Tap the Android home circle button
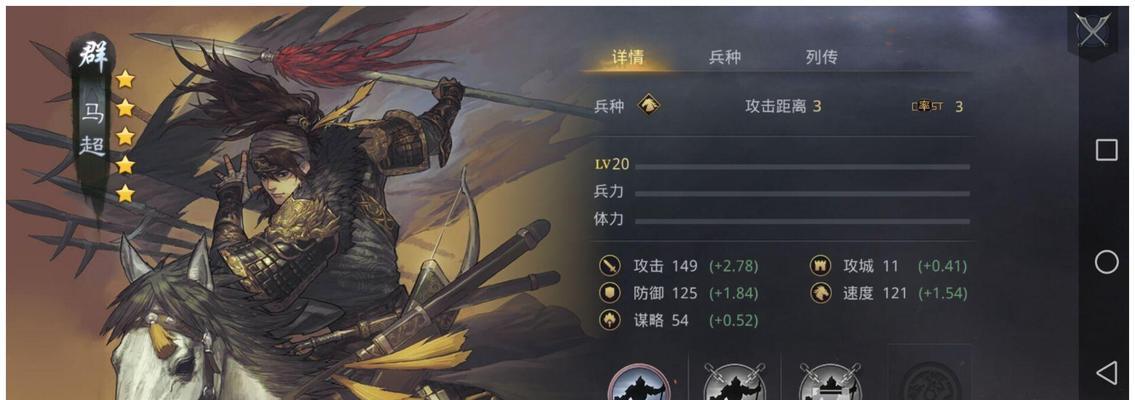 tap(1106, 262)
